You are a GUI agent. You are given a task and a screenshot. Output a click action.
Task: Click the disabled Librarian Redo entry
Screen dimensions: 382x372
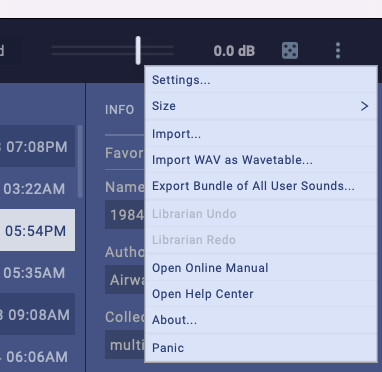(261, 240)
